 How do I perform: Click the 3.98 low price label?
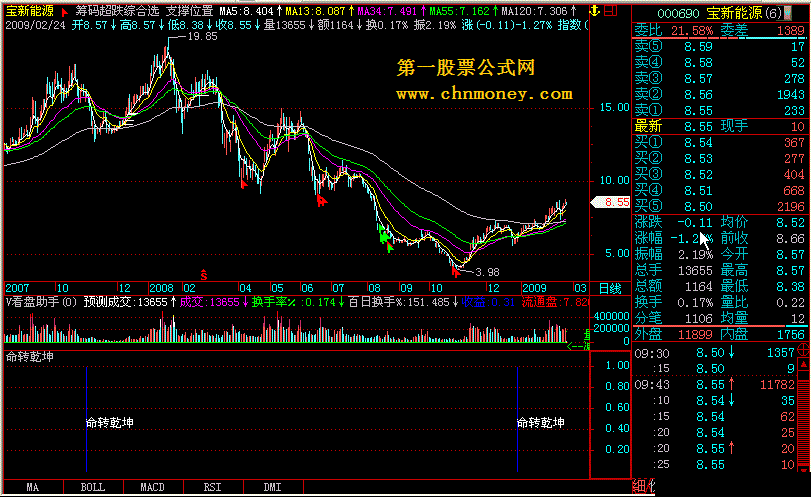[x=487, y=272]
